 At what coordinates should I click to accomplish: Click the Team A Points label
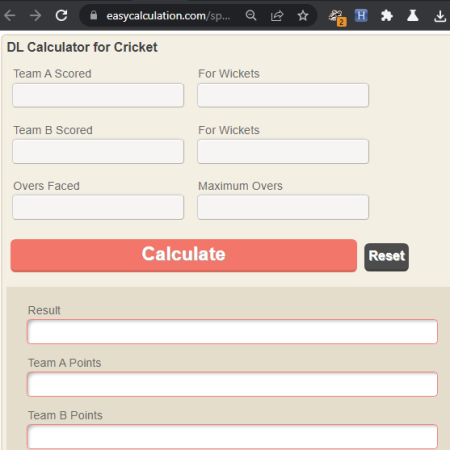pos(64,363)
